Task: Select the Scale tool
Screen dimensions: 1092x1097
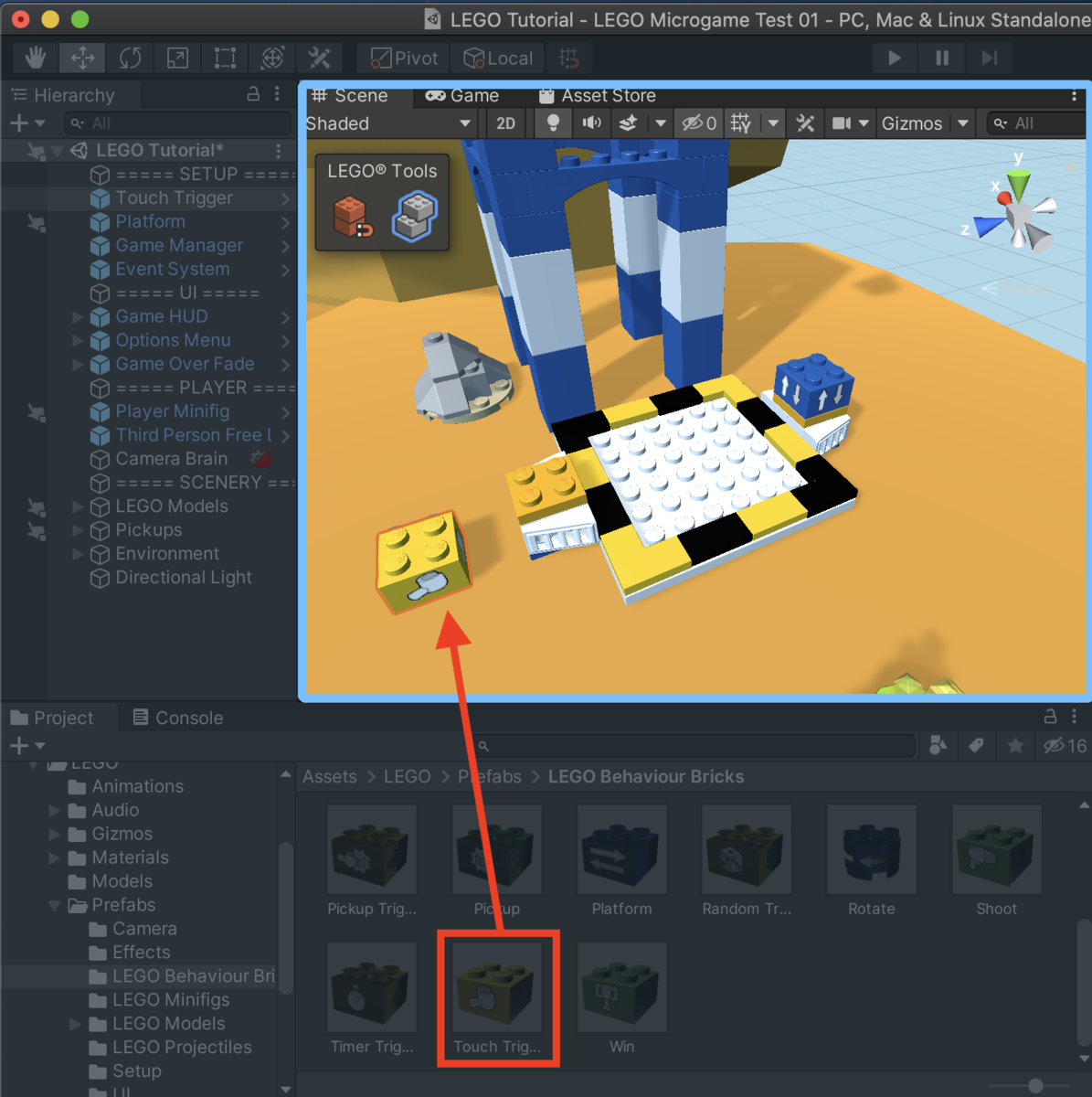Action: tap(177, 58)
